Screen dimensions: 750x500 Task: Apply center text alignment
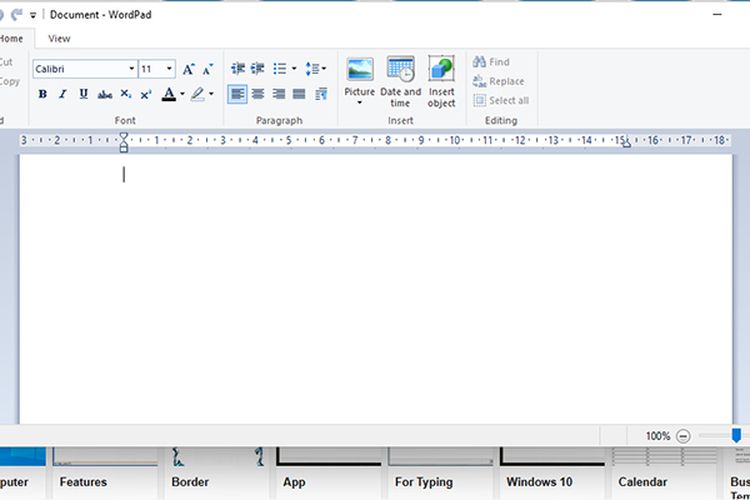click(258, 94)
